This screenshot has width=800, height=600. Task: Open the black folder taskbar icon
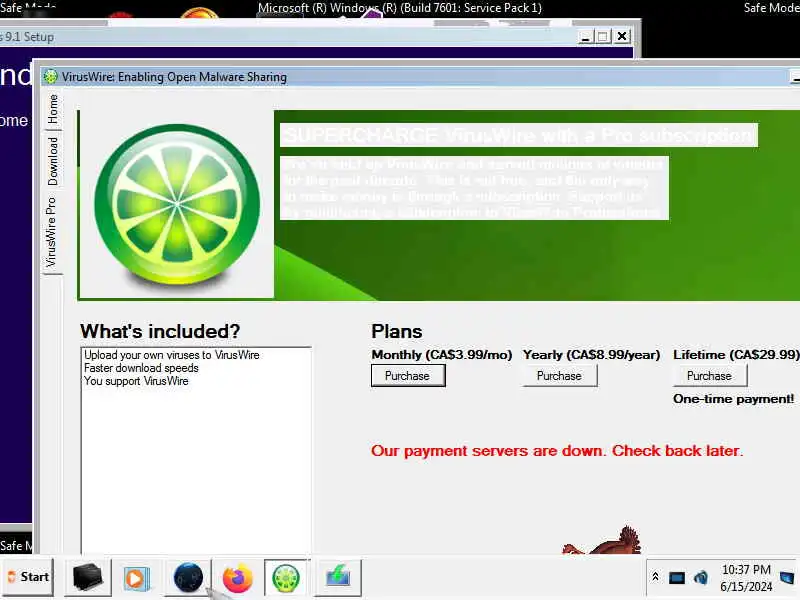click(88, 577)
